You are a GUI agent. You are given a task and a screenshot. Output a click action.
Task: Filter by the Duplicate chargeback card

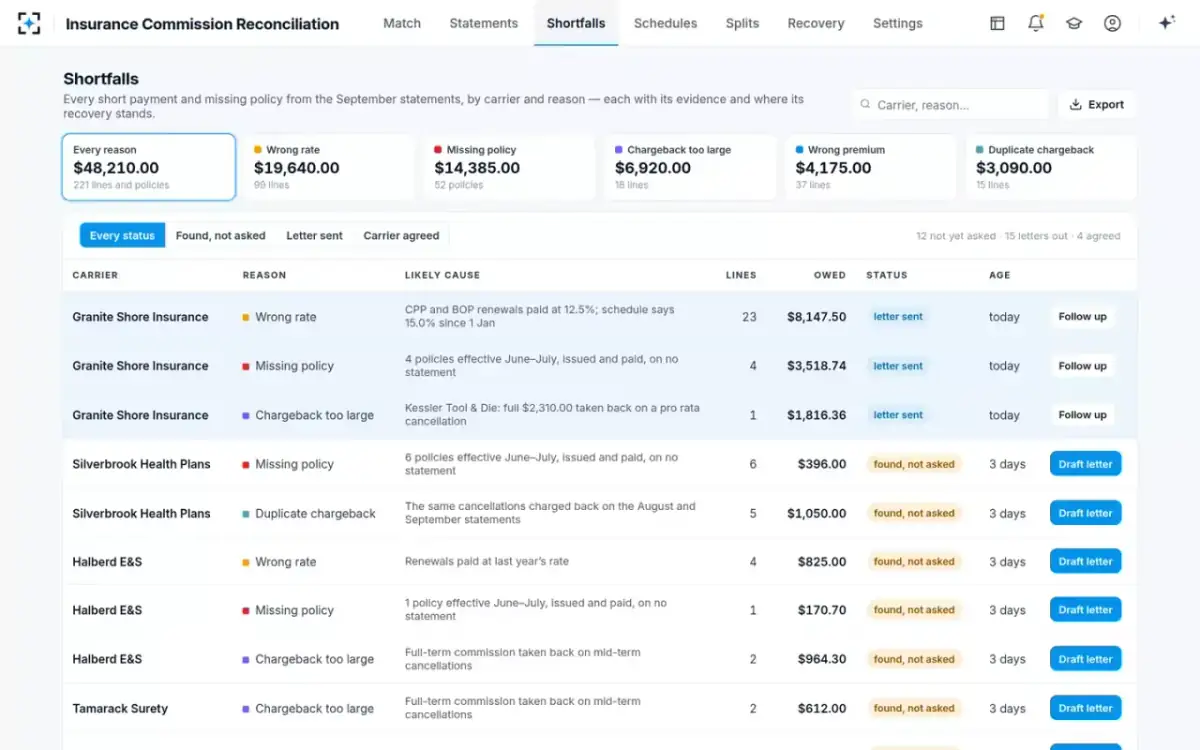1051,167
